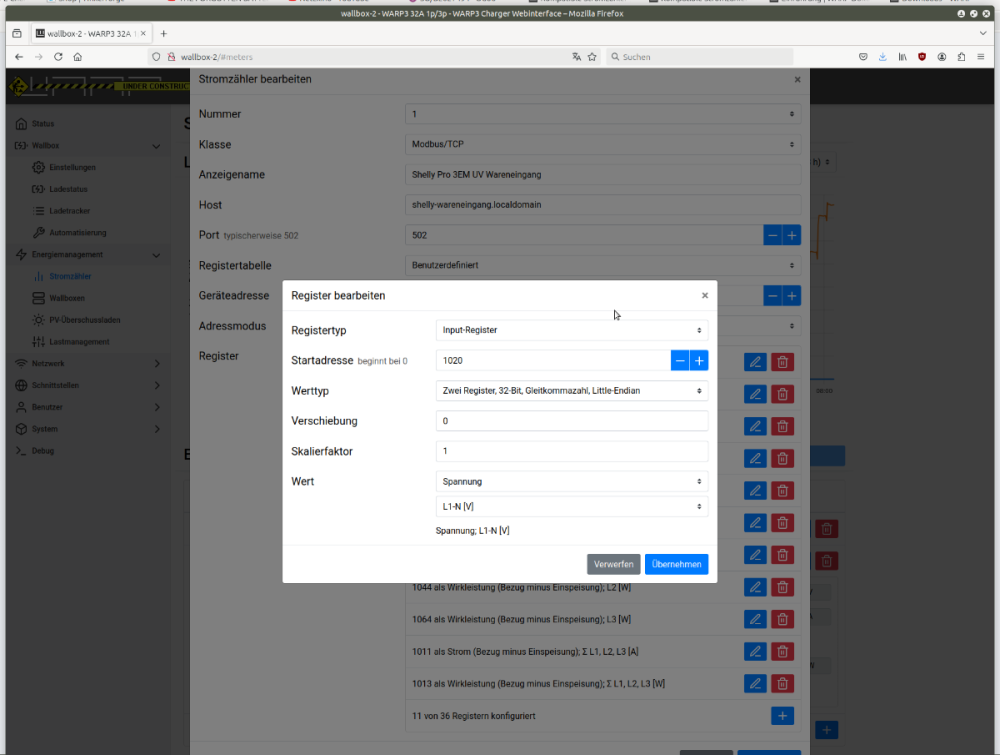Reload the page in Firefox
1000x755 pixels.
click(58, 57)
